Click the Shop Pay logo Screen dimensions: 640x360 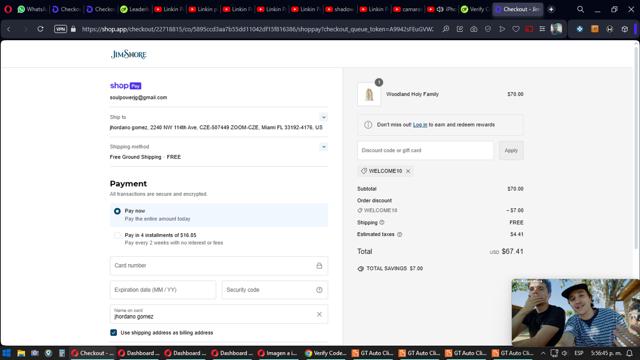pos(126,85)
